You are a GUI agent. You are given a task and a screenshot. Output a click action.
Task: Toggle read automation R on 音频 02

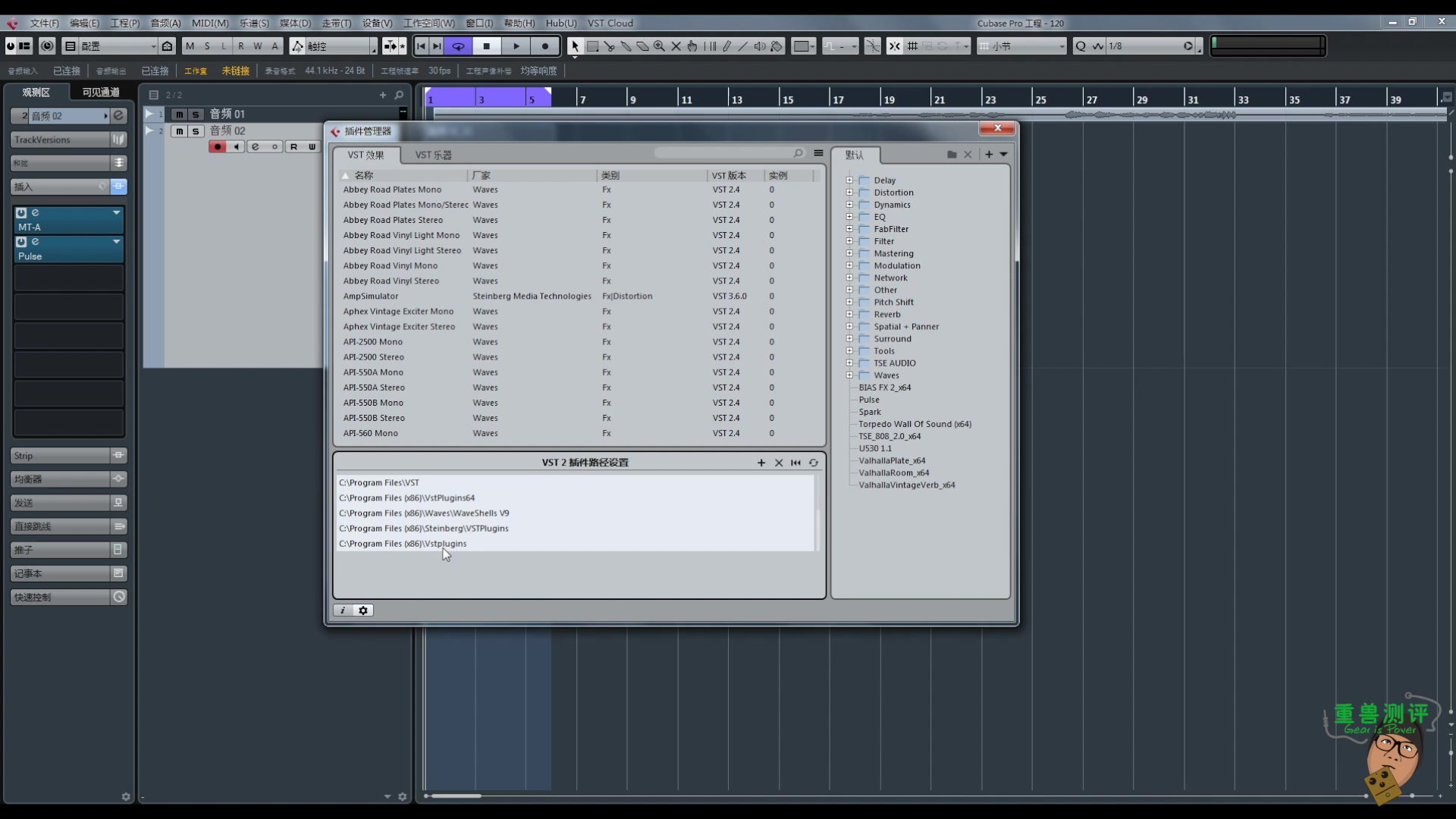tap(293, 147)
